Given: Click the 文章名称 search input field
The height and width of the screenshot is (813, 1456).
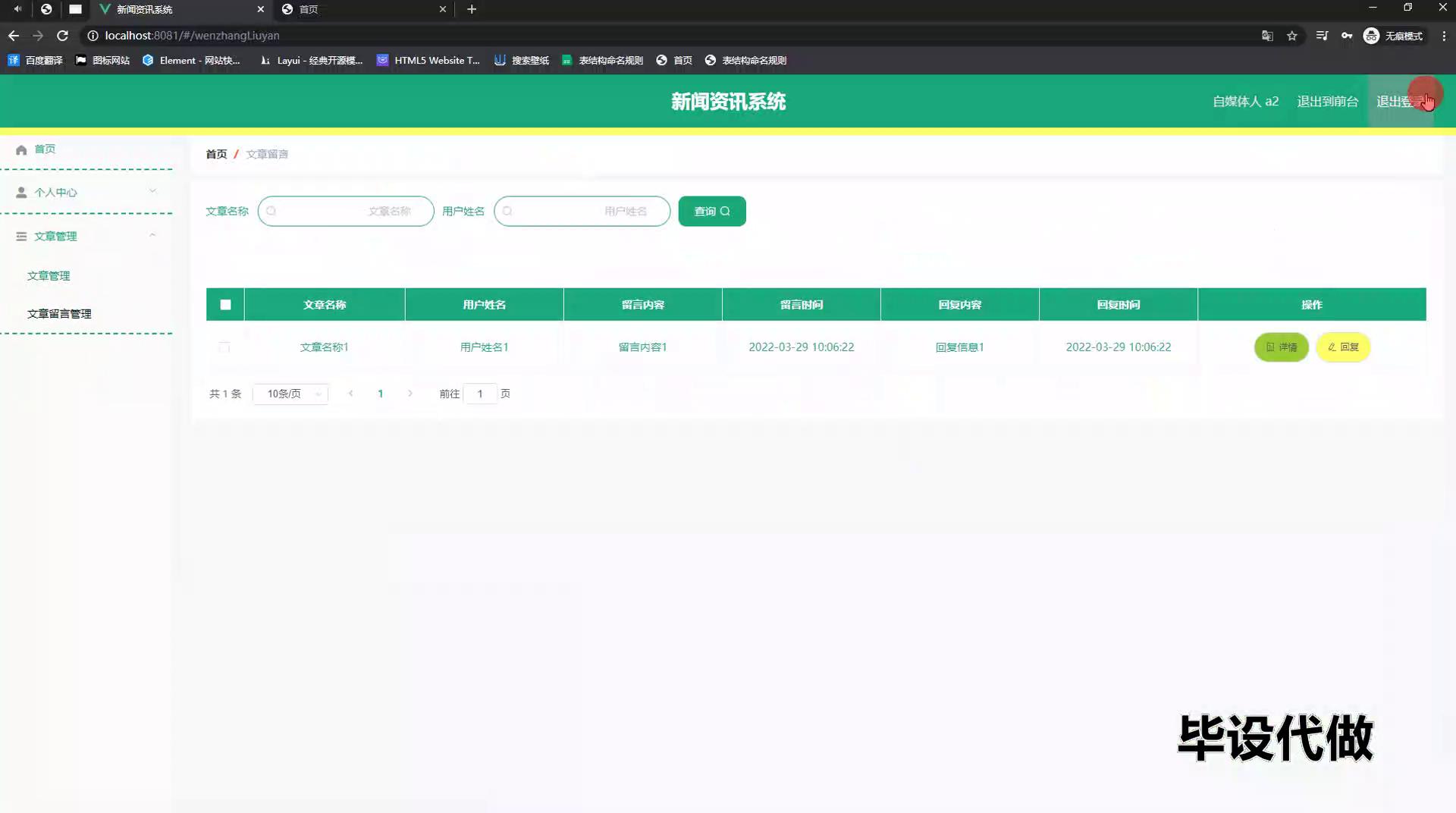Looking at the screenshot, I should tap(346, 212).
